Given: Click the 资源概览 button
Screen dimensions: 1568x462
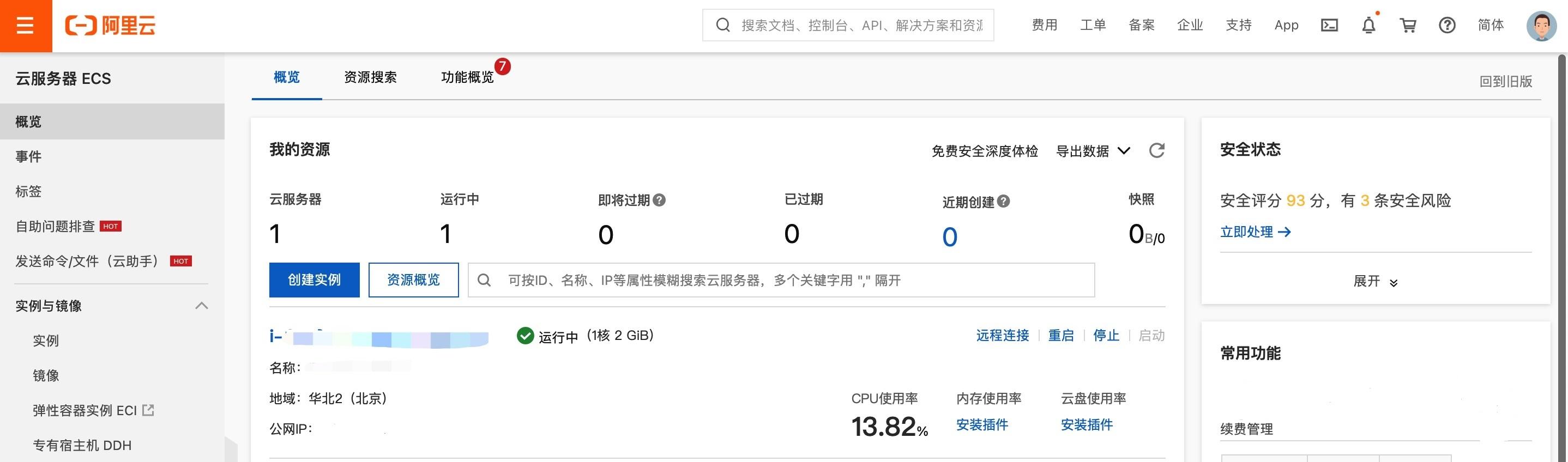Looking at the screenshot, I should pyautogui.click(x=413, y=280).
